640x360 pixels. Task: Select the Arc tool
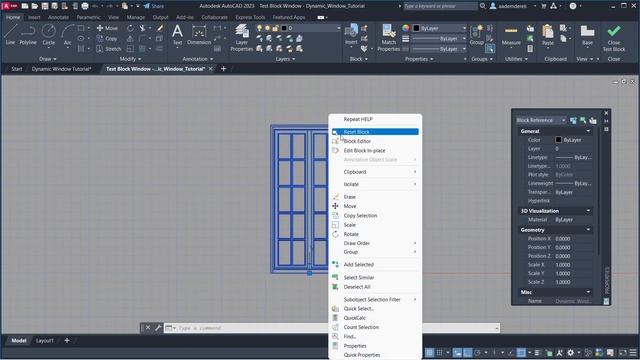[x=67, y=34]
